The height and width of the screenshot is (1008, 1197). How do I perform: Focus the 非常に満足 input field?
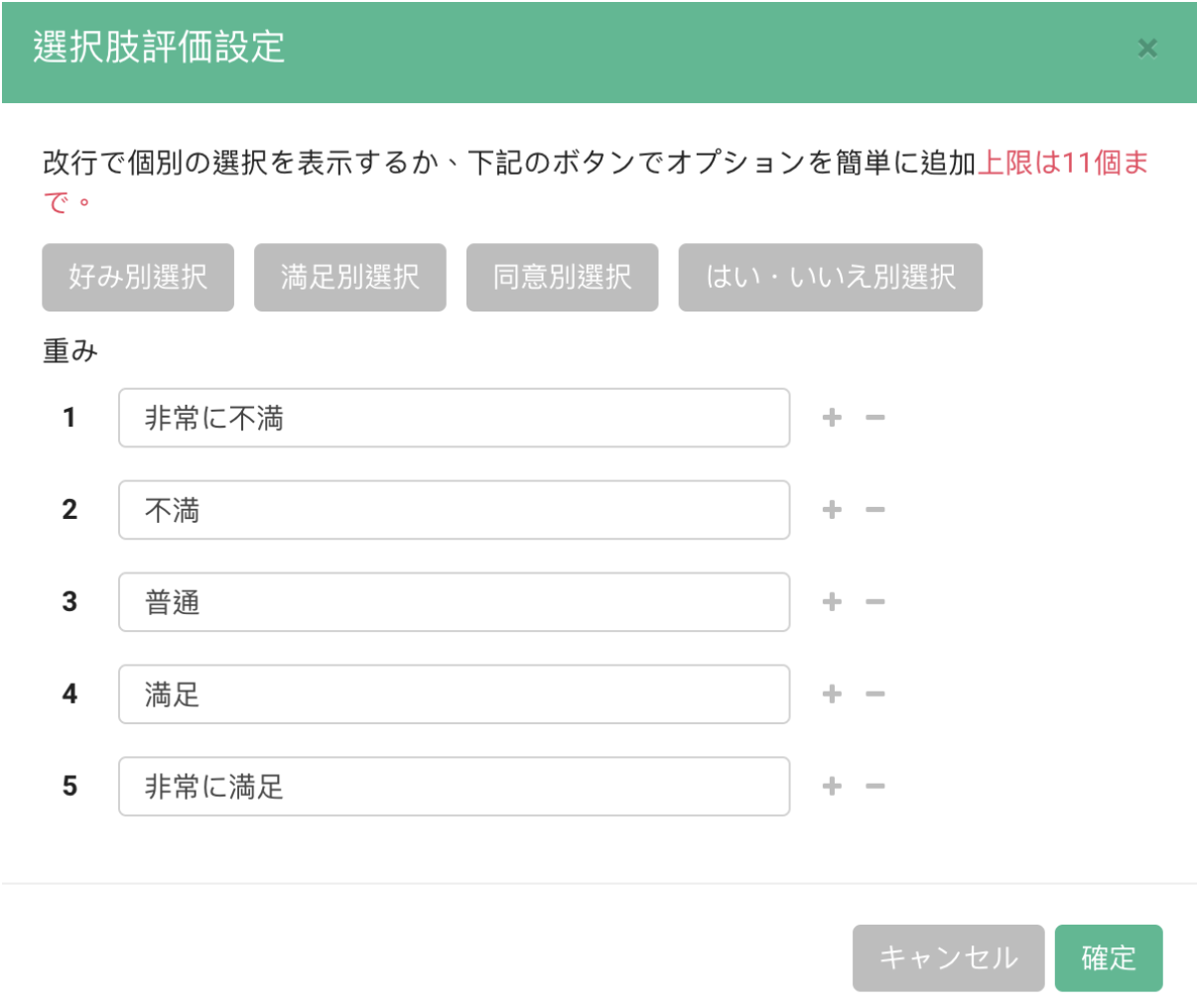[x=455, y=787]
